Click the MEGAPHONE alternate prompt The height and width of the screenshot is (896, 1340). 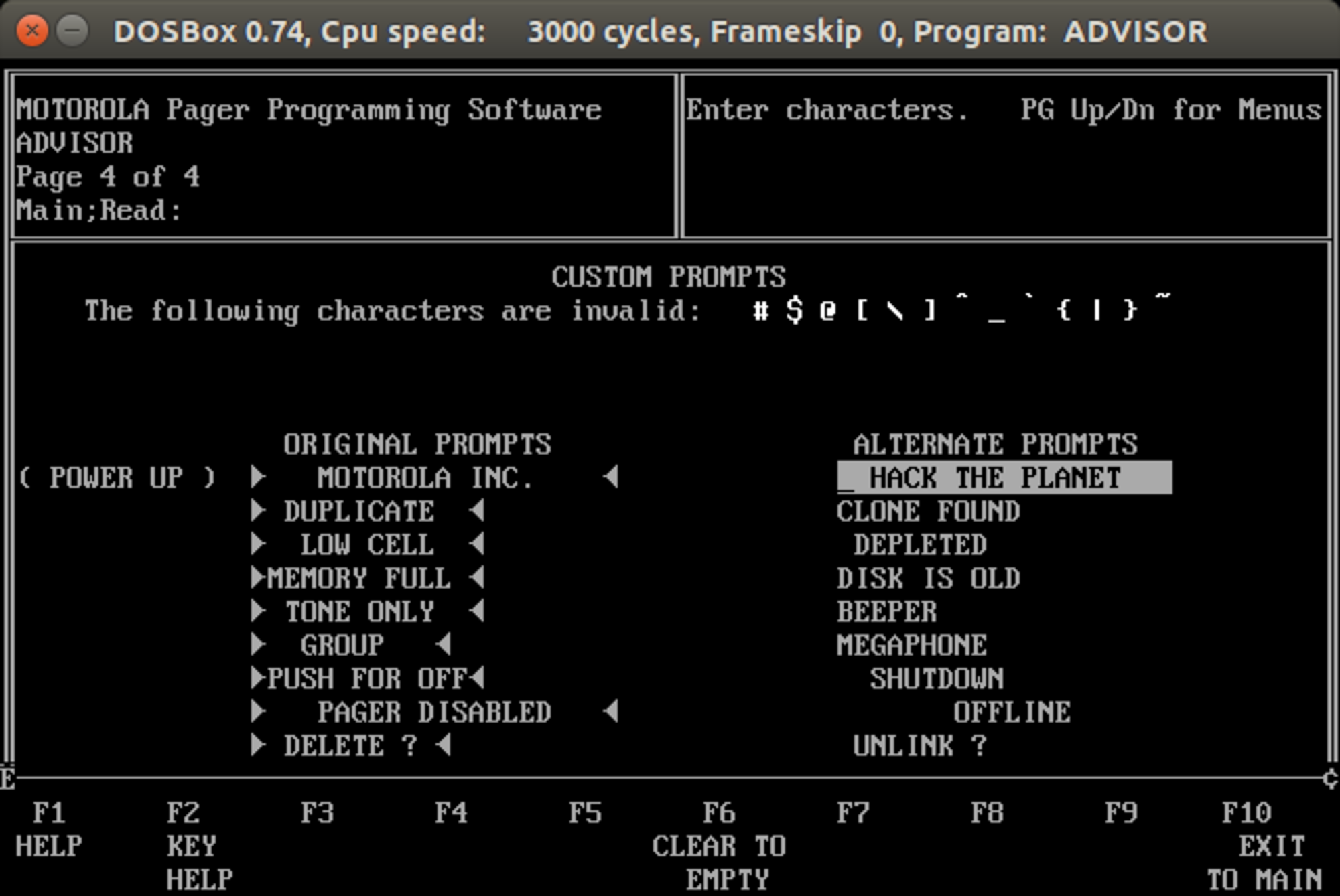tap(912, 646)
